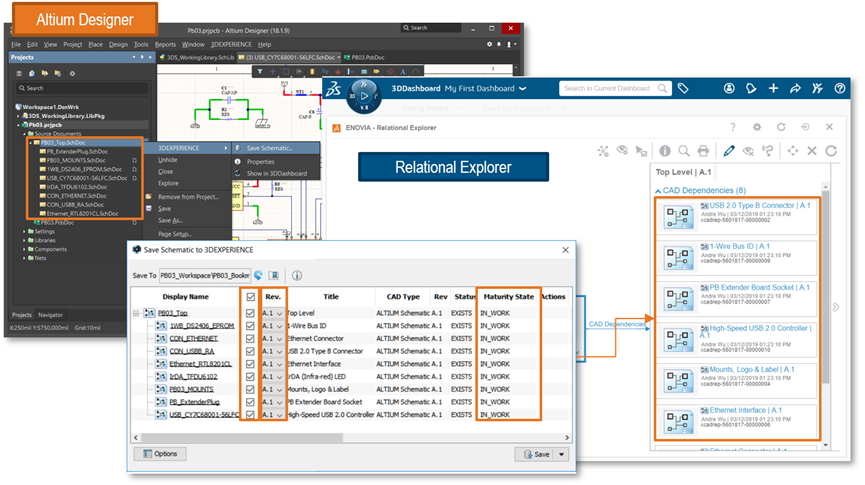Click the gear icon in Projects panel toolbar
The image size is (865, 485).
point(72,73)
